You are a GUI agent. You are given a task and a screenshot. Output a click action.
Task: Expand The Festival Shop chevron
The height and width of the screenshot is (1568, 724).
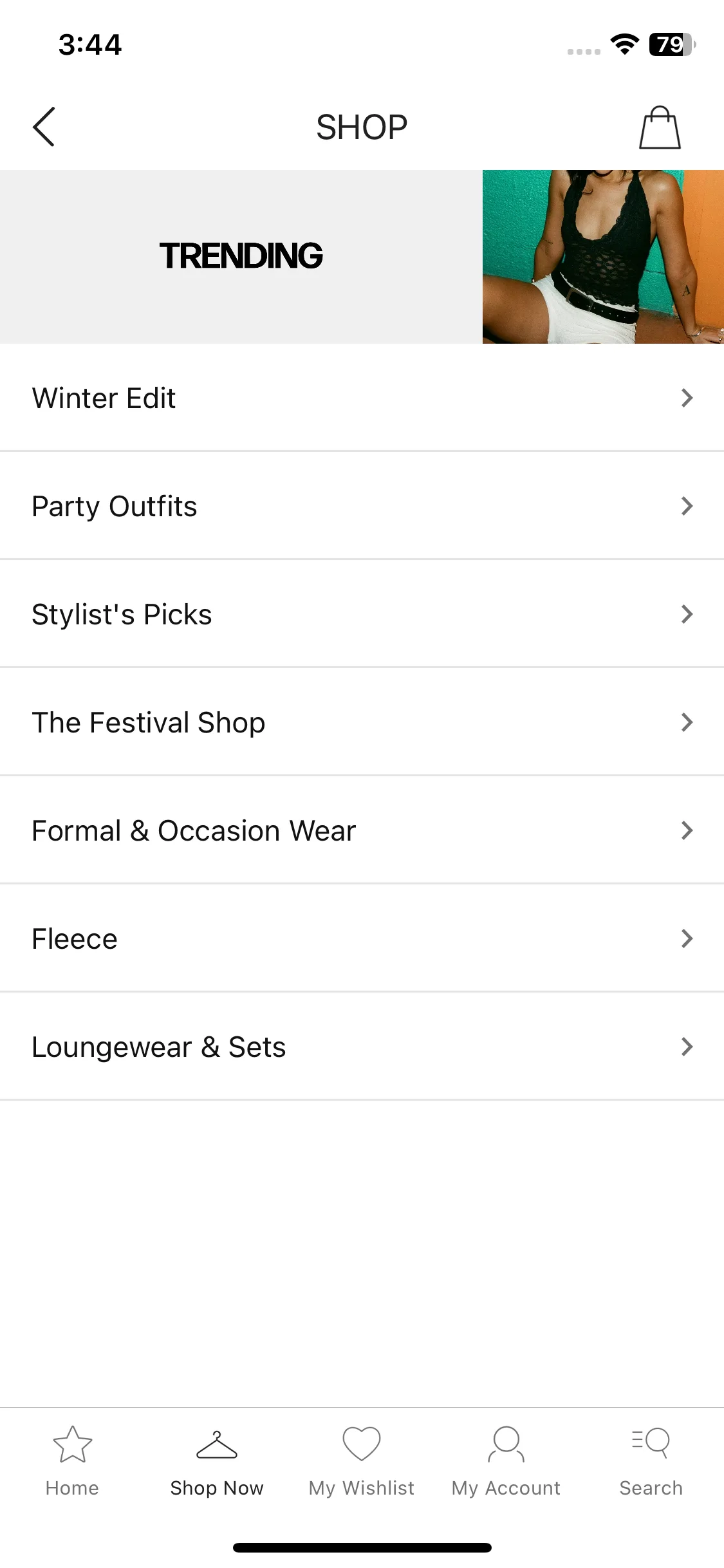click(687, 722)
